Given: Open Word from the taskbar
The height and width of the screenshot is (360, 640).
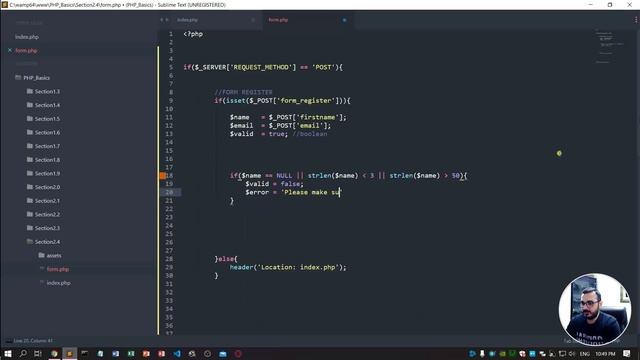Looking at the screenshot, I should [x=116, y=353].
